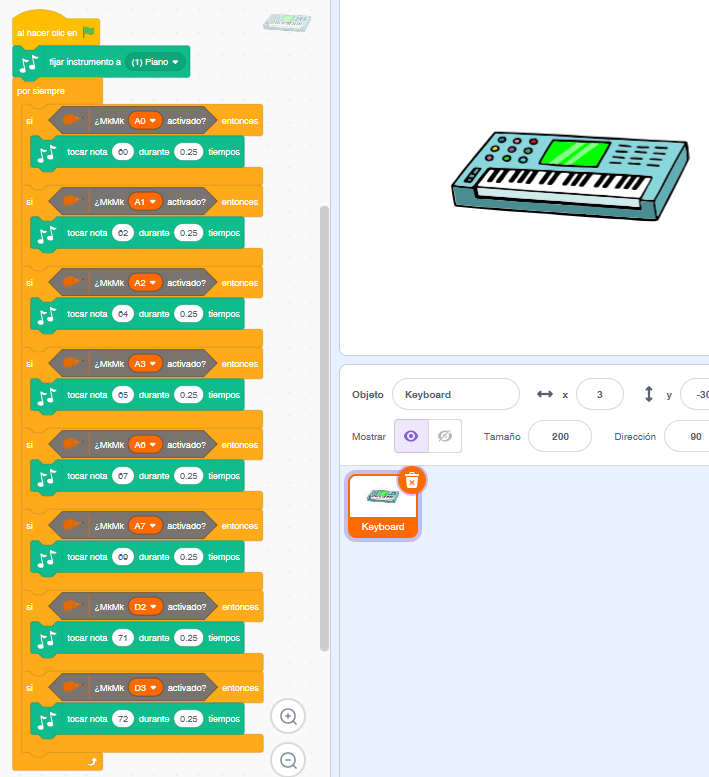Hide the sprite using crossed-eye button
Viewport: 709px width, 777px height.
(445, 436)
